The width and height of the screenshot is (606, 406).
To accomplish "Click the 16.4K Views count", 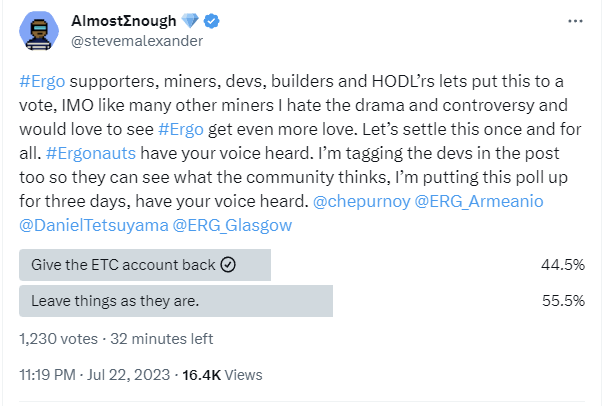I will [222, 375].
